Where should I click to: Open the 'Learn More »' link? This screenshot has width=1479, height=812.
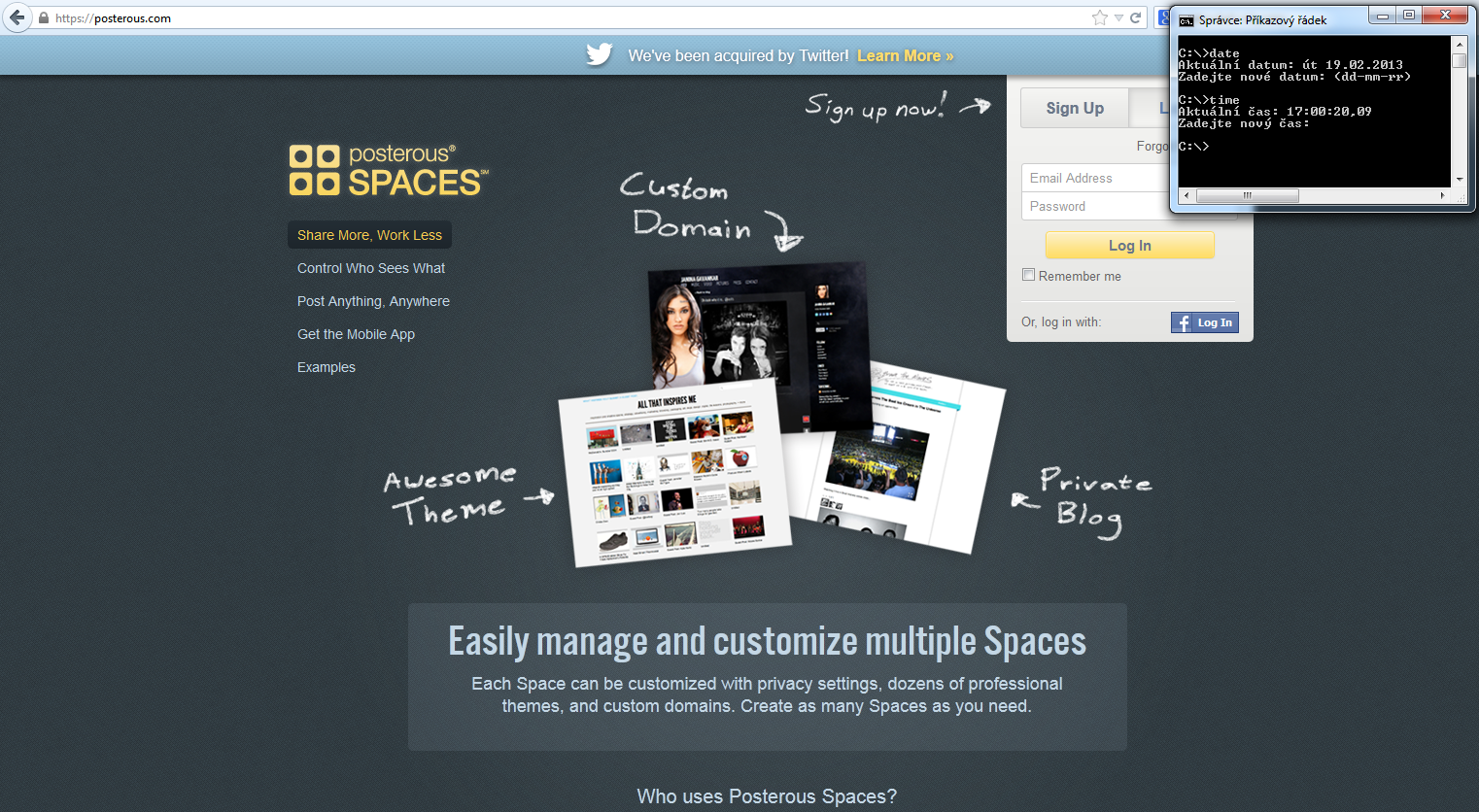coord(905,56)
